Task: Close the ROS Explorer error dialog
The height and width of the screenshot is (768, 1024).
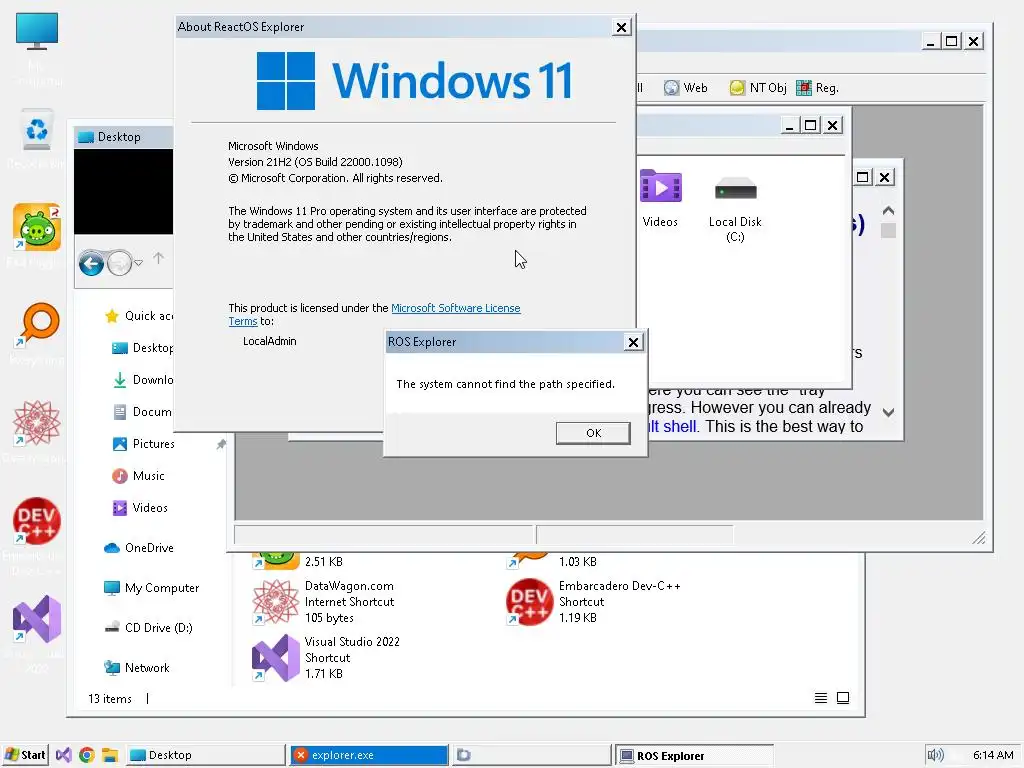Action: tap(633, 342)
